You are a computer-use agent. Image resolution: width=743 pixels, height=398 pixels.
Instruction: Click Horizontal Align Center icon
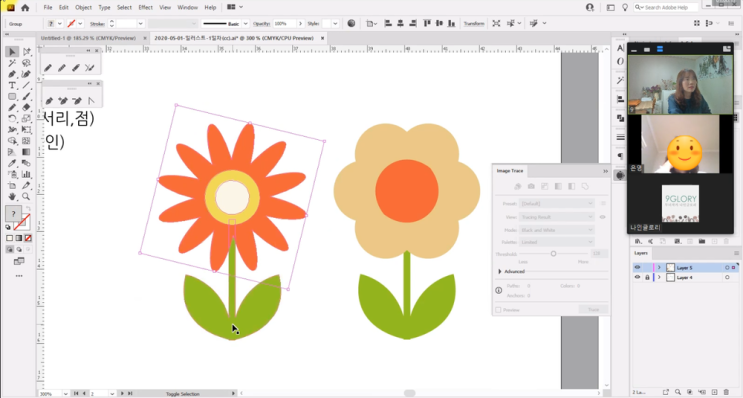coord(400,23)
